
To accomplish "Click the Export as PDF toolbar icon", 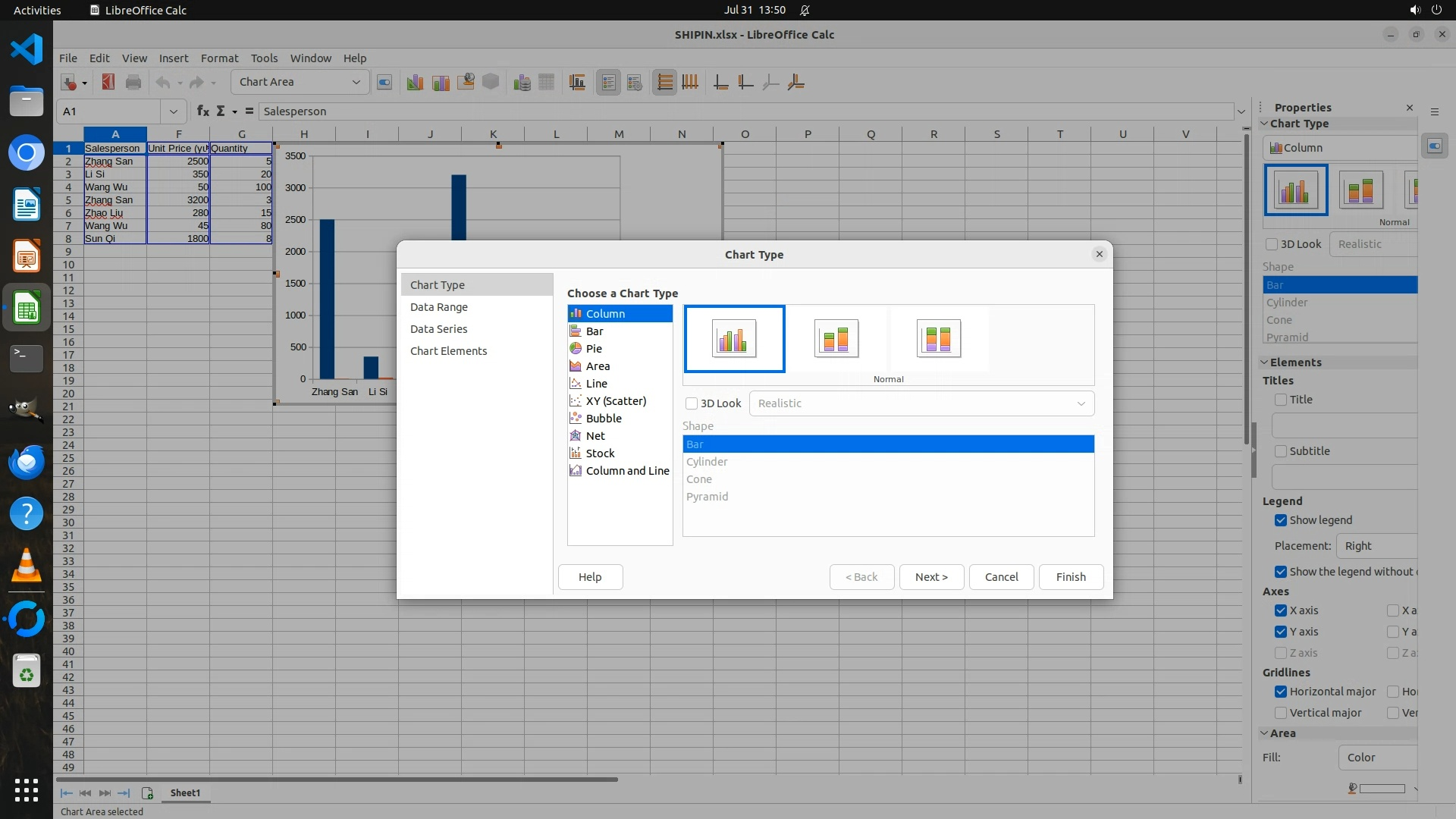I will [x=108, y=82].
